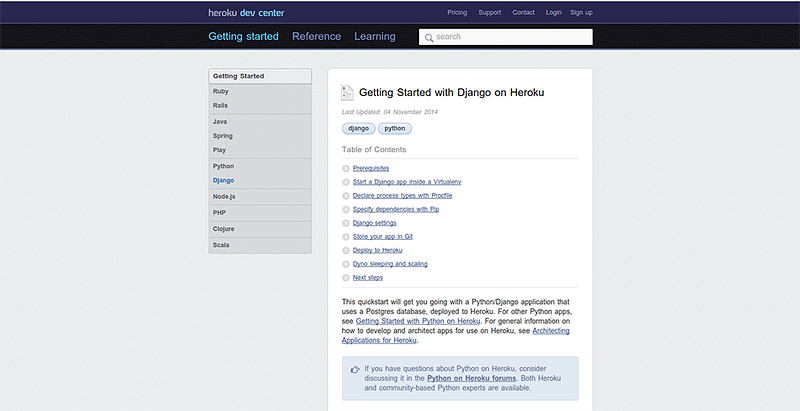Jump to the Django settings section

click(x=374, y=223)
